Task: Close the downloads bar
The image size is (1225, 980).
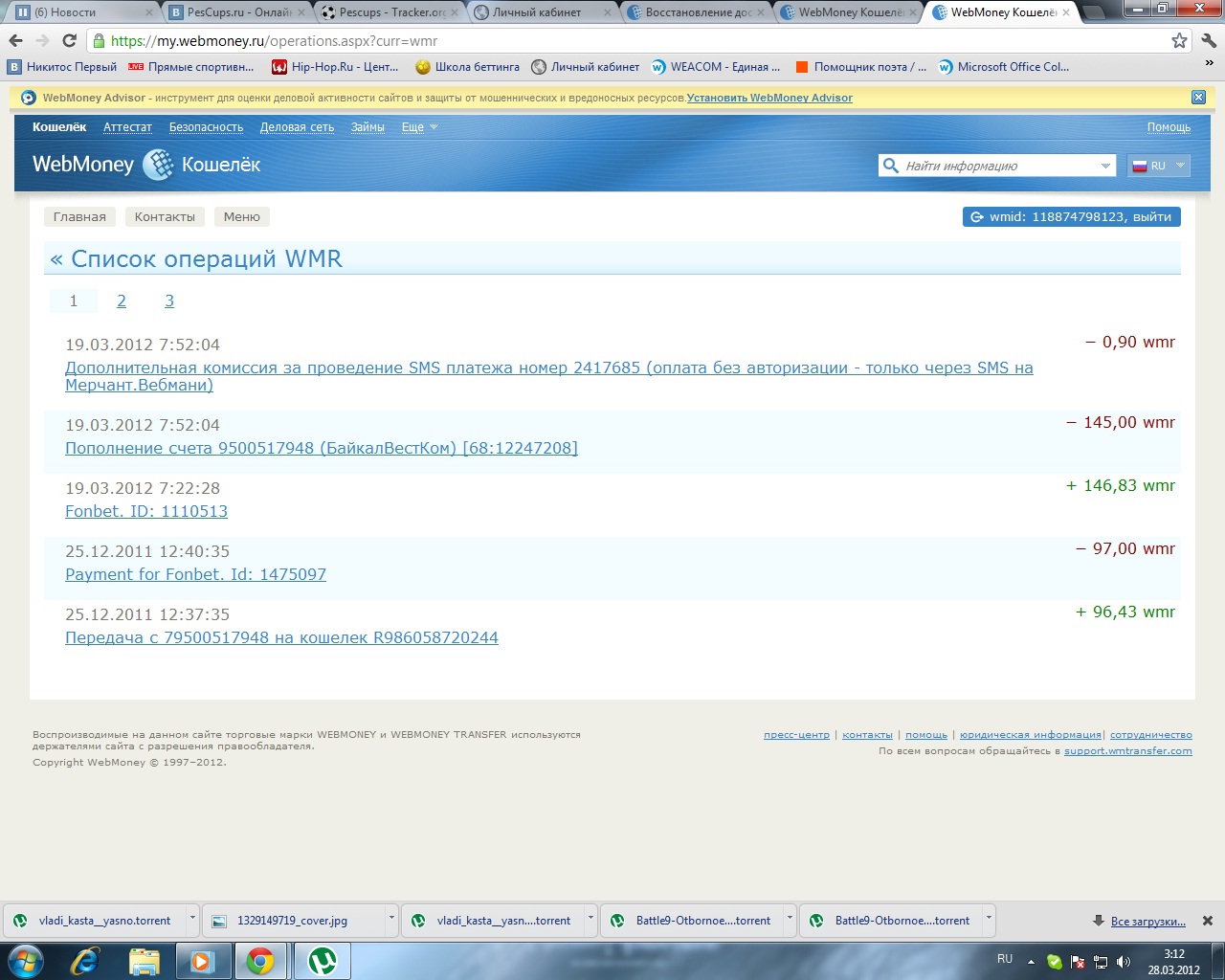Action: click(x=1208, y=921)
